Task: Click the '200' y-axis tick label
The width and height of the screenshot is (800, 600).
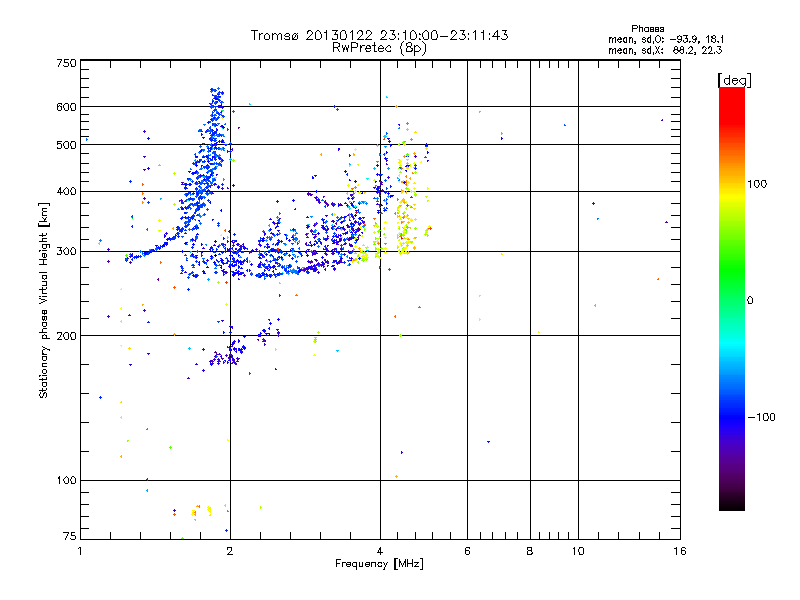Action: tap(67, 336)
